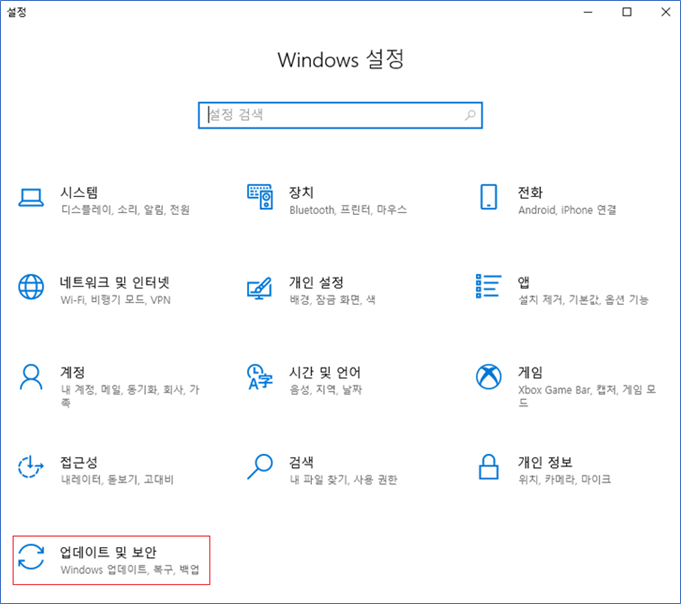Image resolution: width=681 pixels, height=604 pixels.
Task: Open the 계정 person icon
Action: point(31,377)
